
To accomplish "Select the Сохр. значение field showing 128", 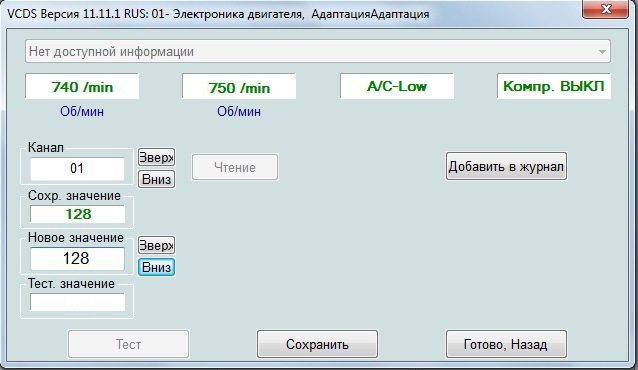I will 77,214.
